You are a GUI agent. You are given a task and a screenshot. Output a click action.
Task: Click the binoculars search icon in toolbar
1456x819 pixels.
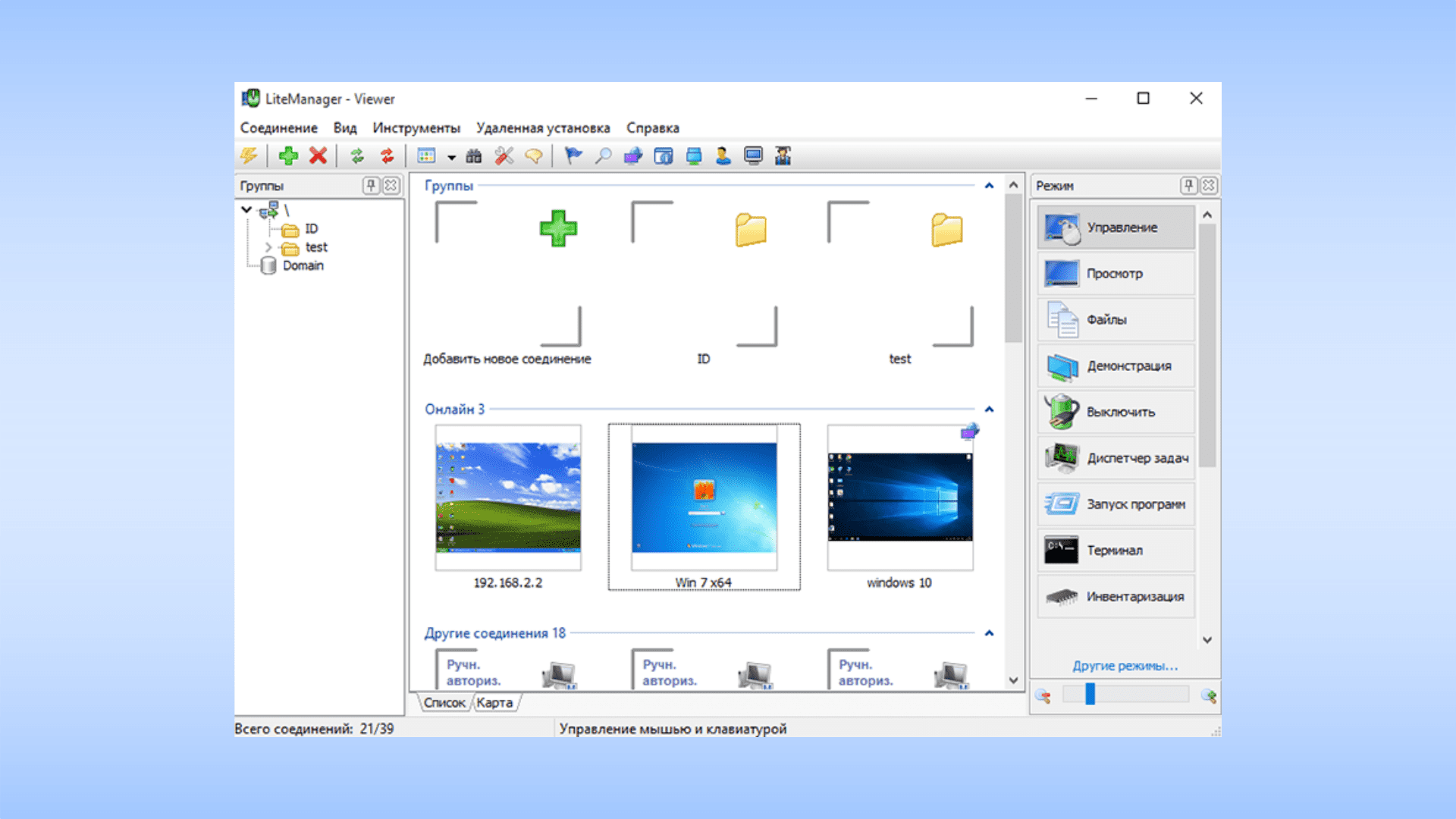click(x=474, y=156)
